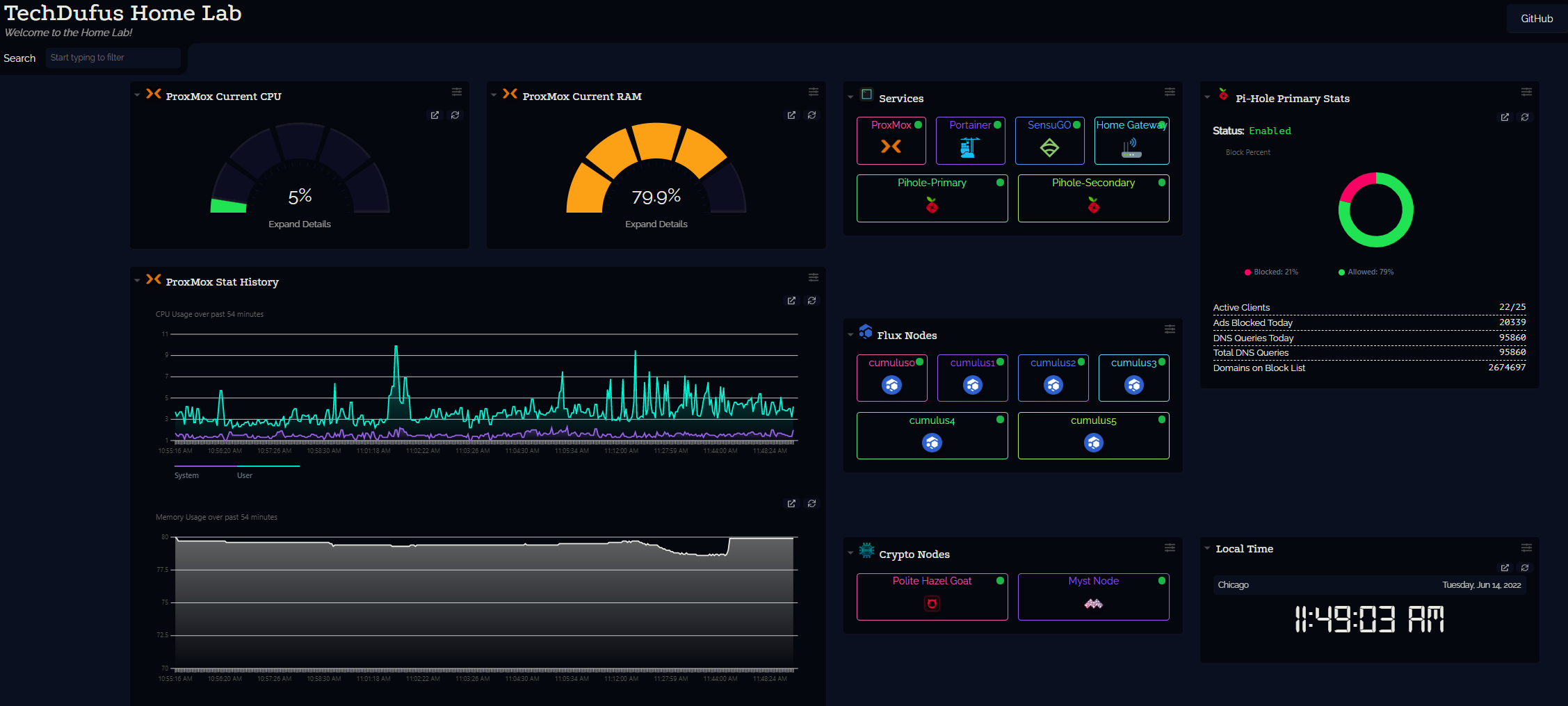Collapse the Services panel
Screen dimensions: 1568x706
(x=850, y=96)
